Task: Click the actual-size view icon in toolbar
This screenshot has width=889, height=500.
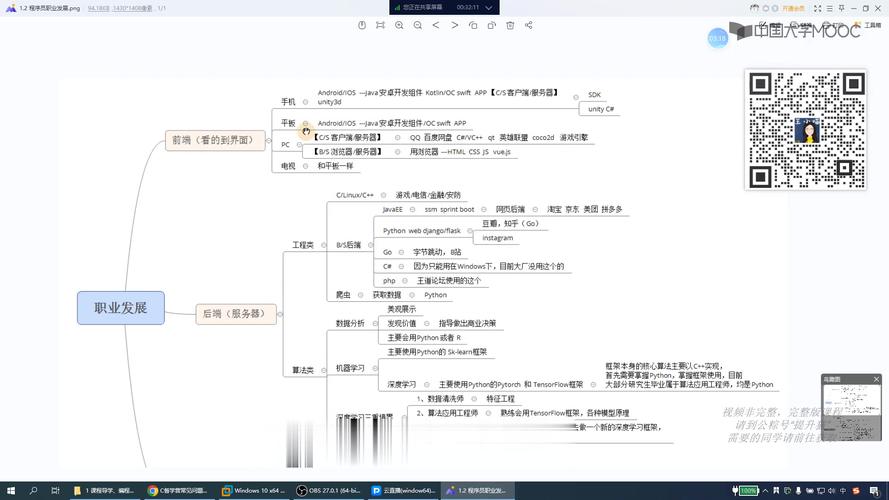Action: [x=362, y=25]
